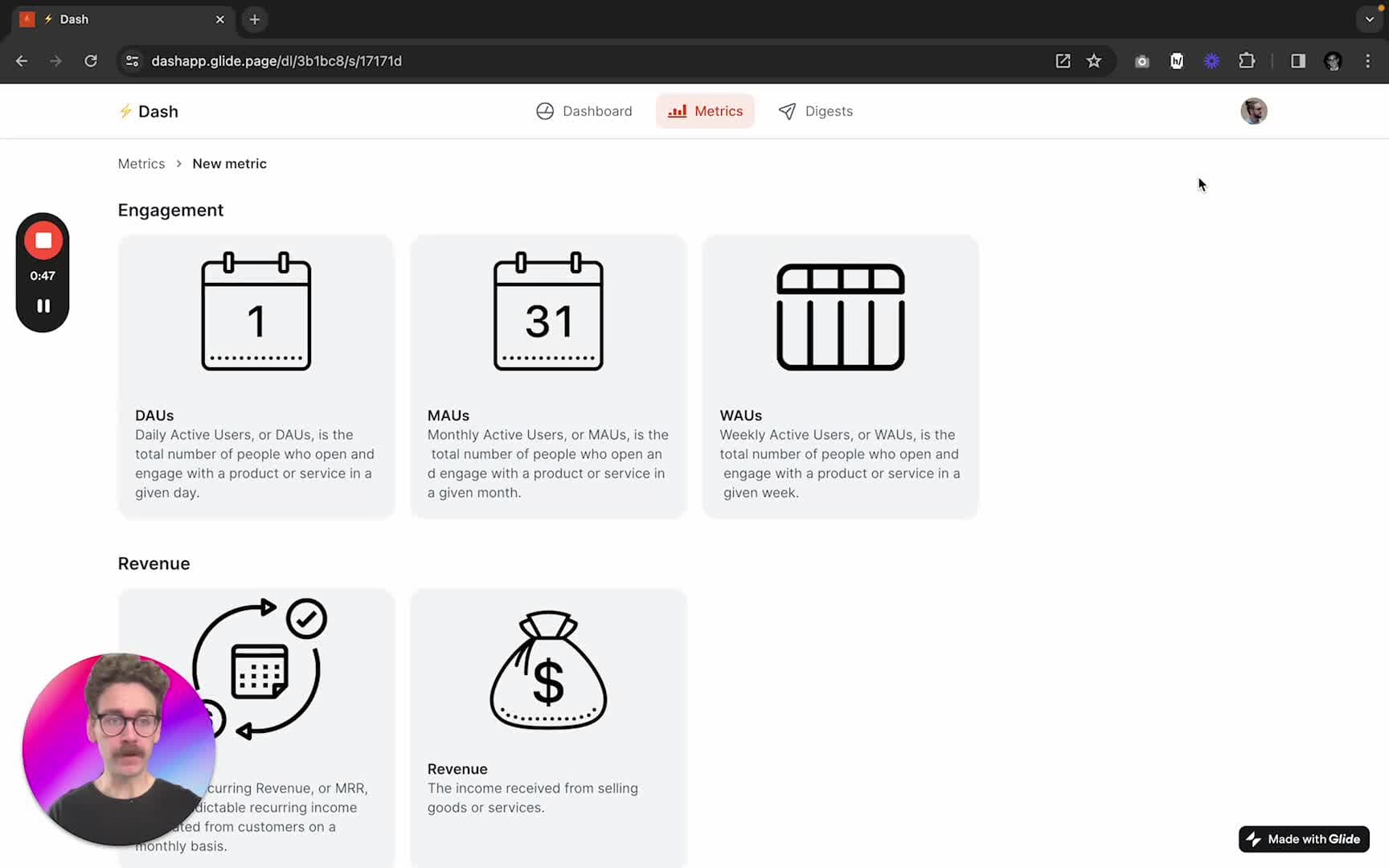The width and height of the screenshot is (1389, 868).
Task: Open the browser extensions puzzle icon
Action: click(x=1247, y=61)
